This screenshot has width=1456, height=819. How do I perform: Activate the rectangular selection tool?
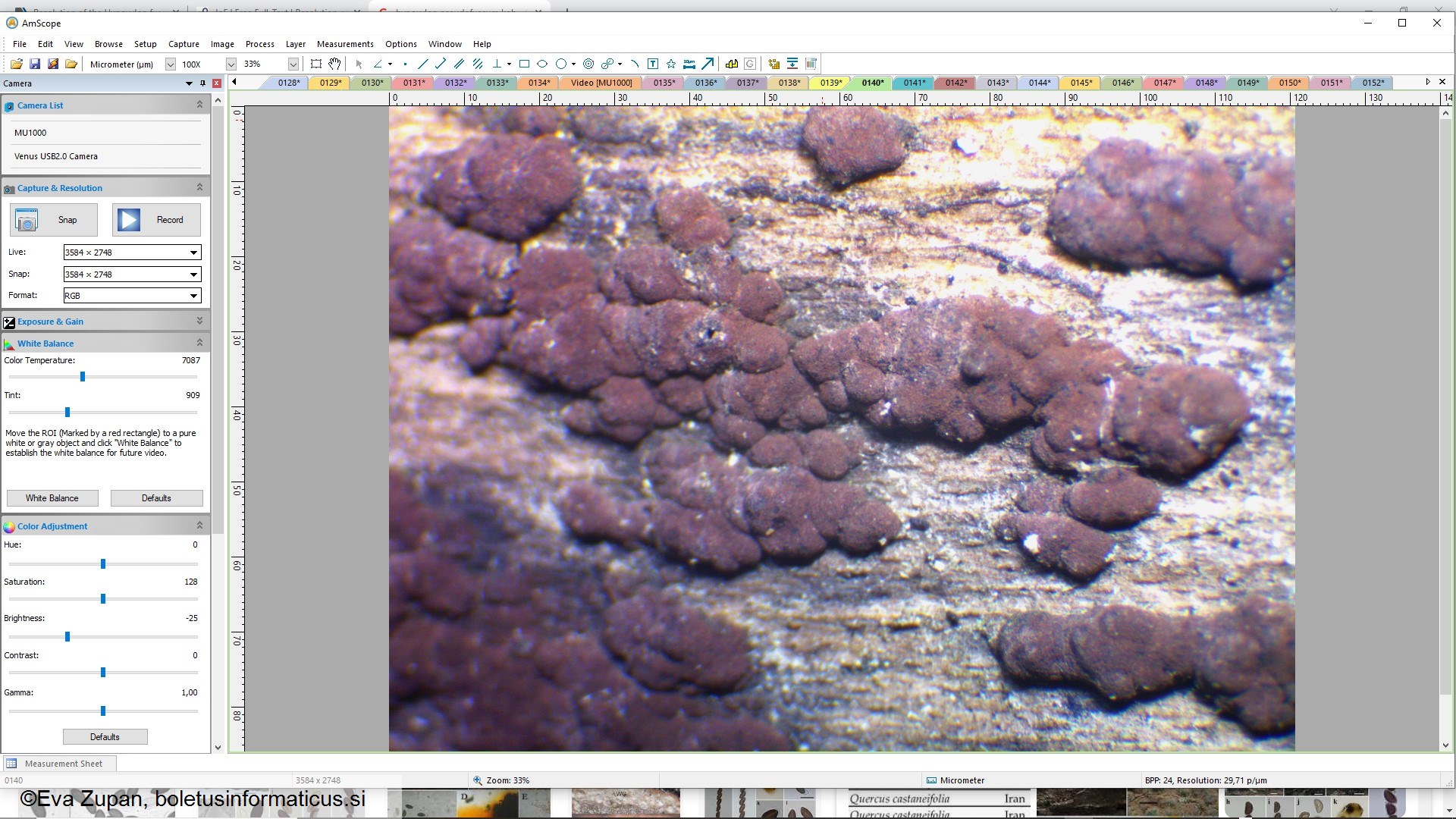pos(316,64)
